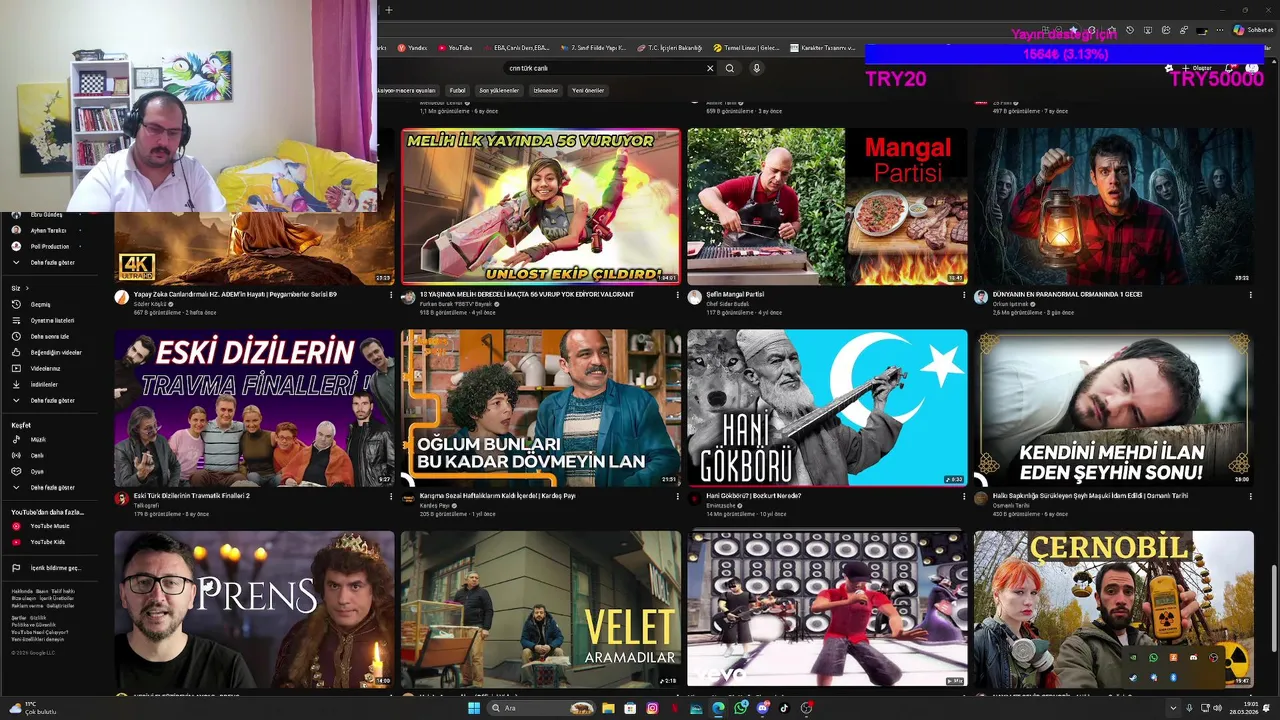This screenshot has height=720, width=1280.
Task: Open Temel Linux bookmark
Action: [746, 47]
